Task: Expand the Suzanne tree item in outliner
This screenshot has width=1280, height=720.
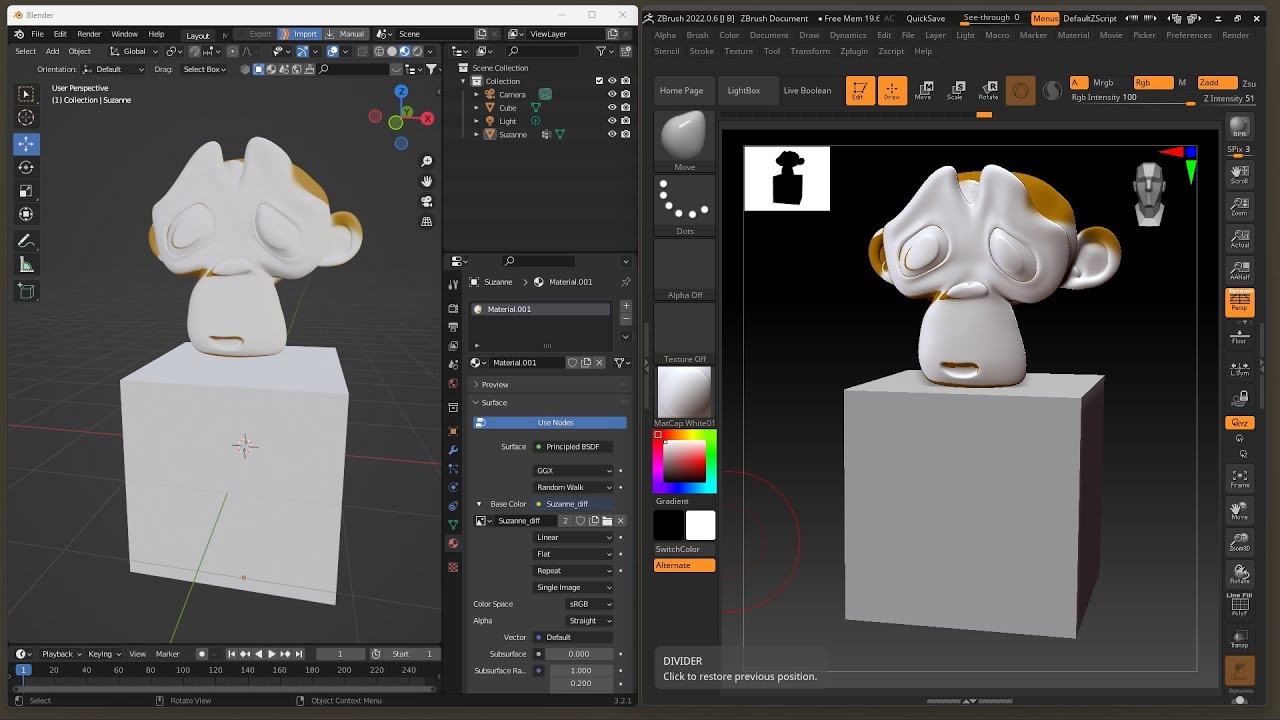Action: [x=477, y=134]
